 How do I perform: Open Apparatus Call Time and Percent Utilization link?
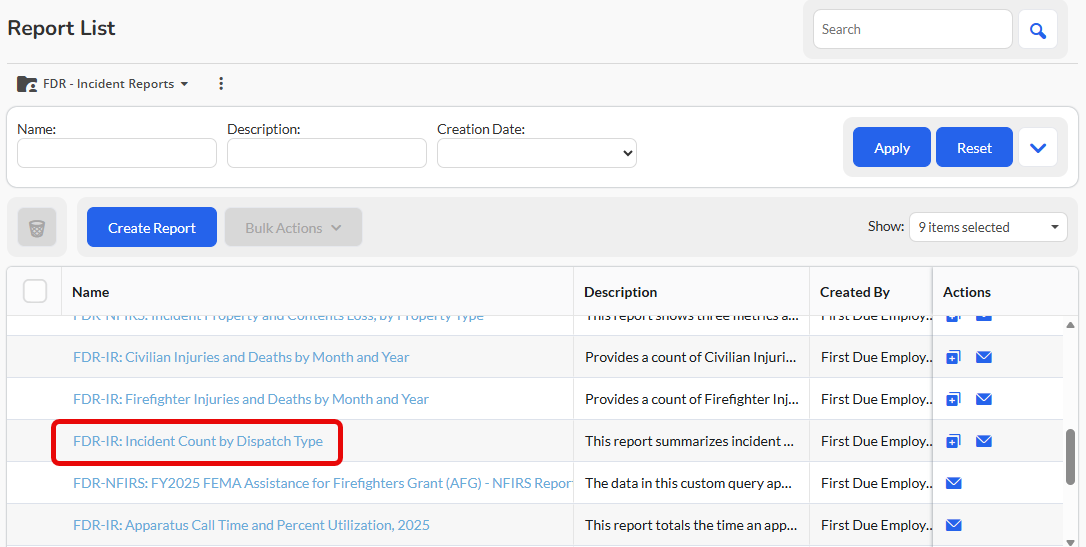click(251, 525)
